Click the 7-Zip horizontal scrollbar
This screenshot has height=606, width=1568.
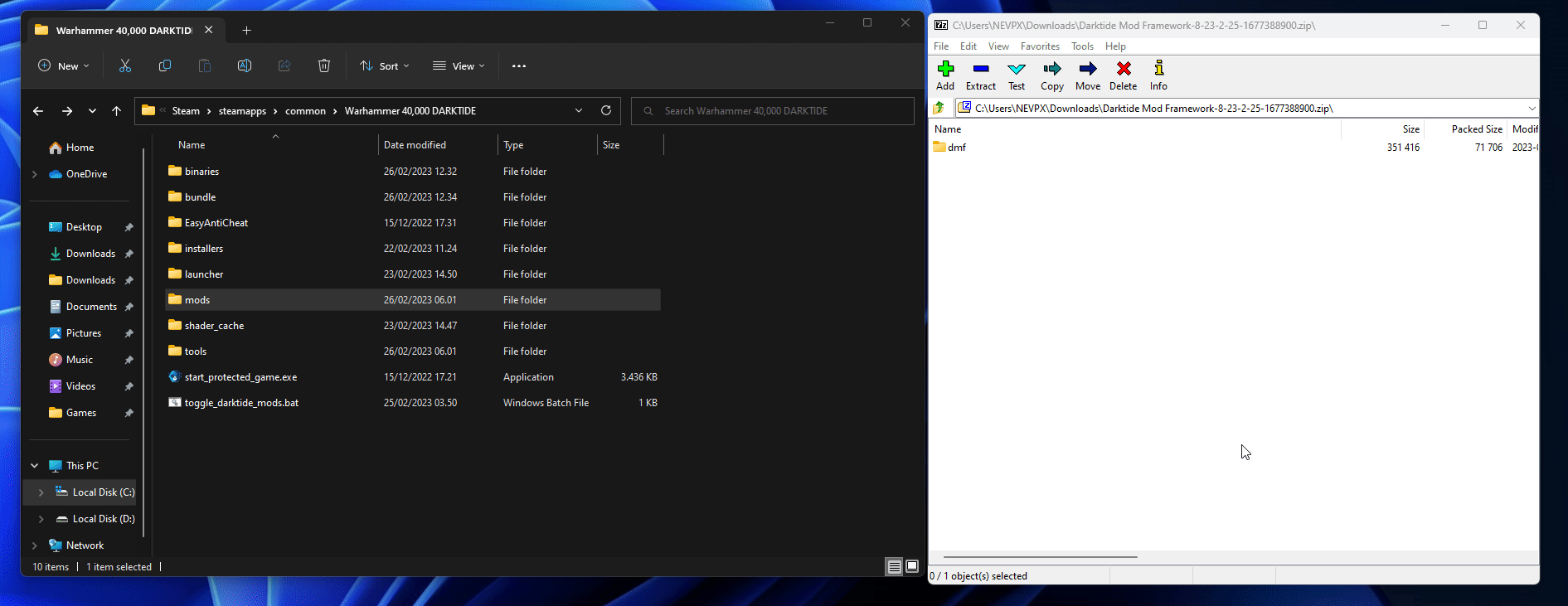[1040, 557]
